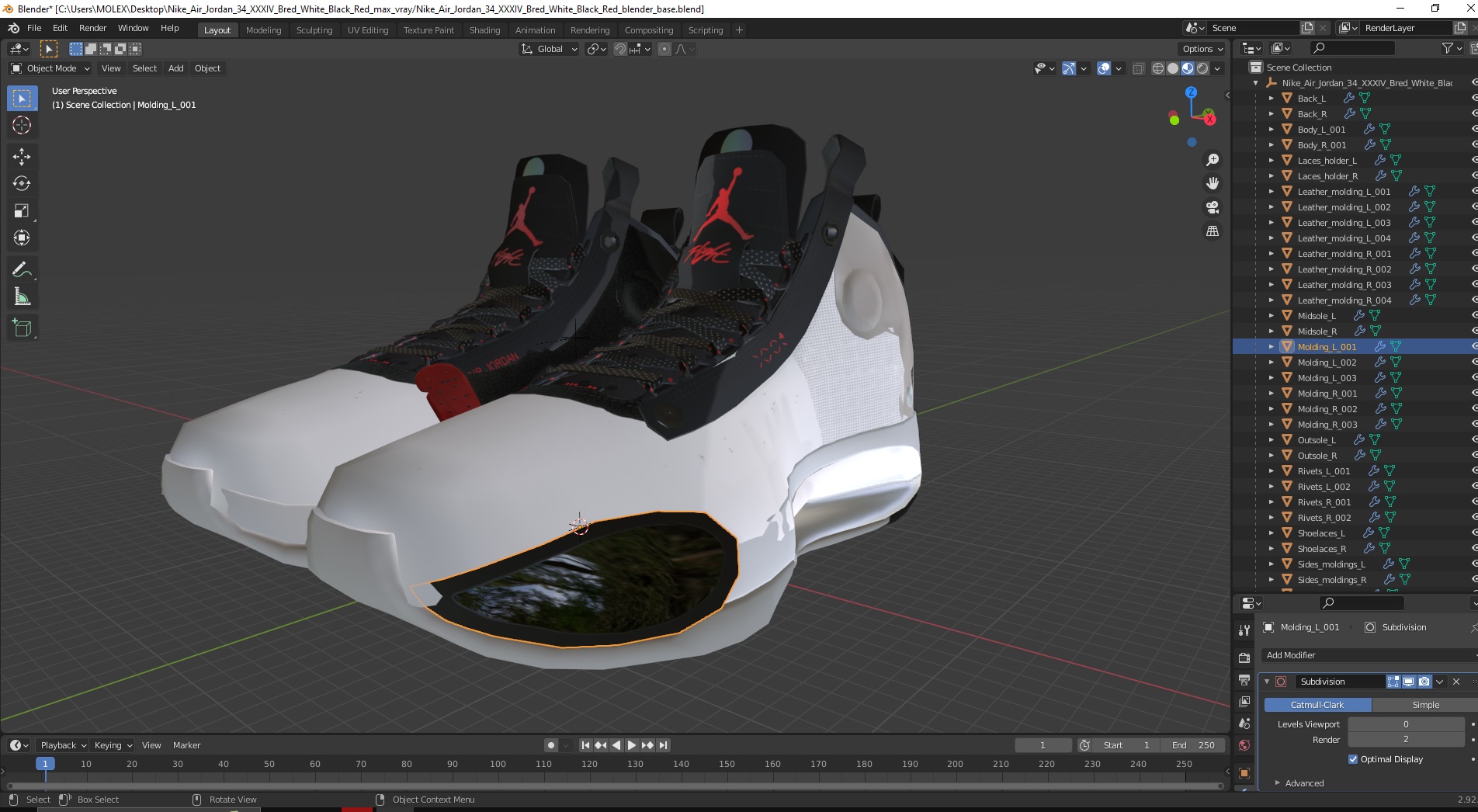
Task: Toggle viewport gizmos display
Action: tap(1069, 68)
